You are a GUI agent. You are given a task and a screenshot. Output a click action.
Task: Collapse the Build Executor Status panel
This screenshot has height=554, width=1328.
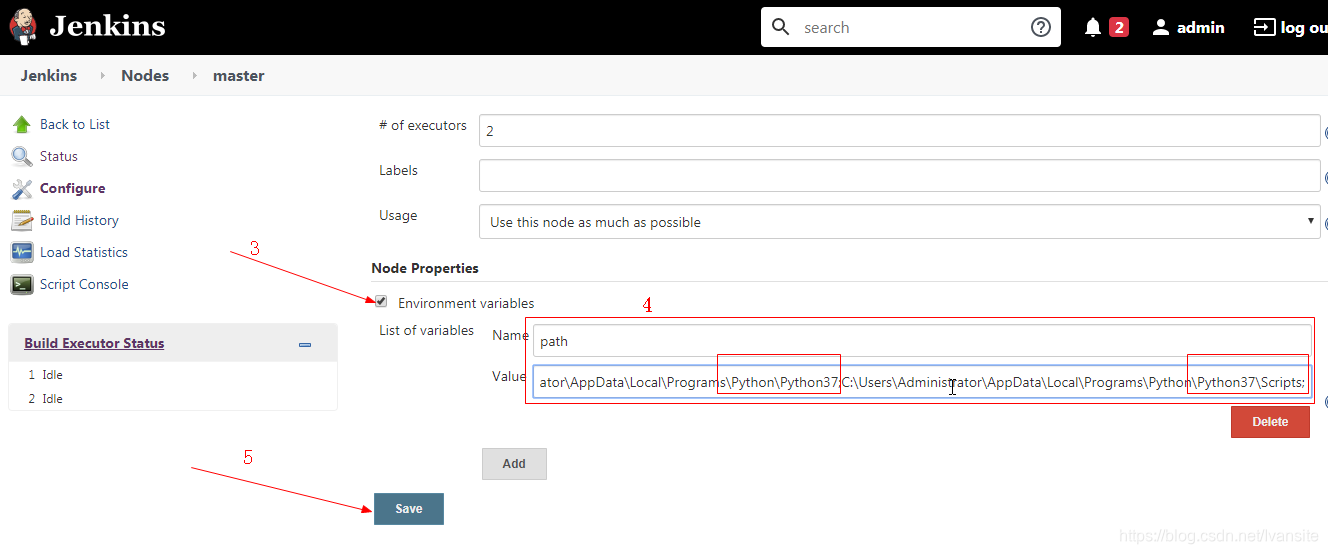(305, 345)
